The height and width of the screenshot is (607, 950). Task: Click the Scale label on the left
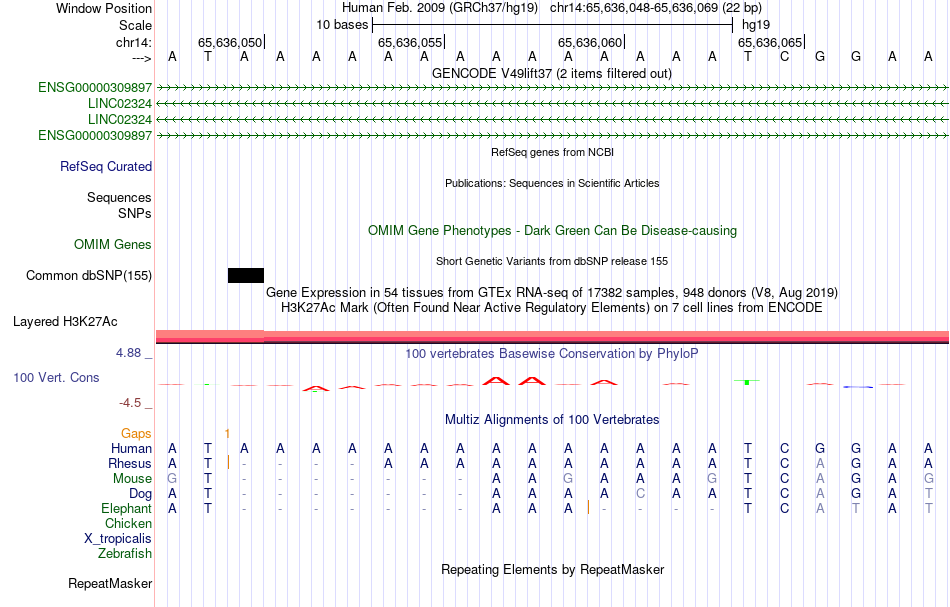pyautogui.click(x=135, y=25)
